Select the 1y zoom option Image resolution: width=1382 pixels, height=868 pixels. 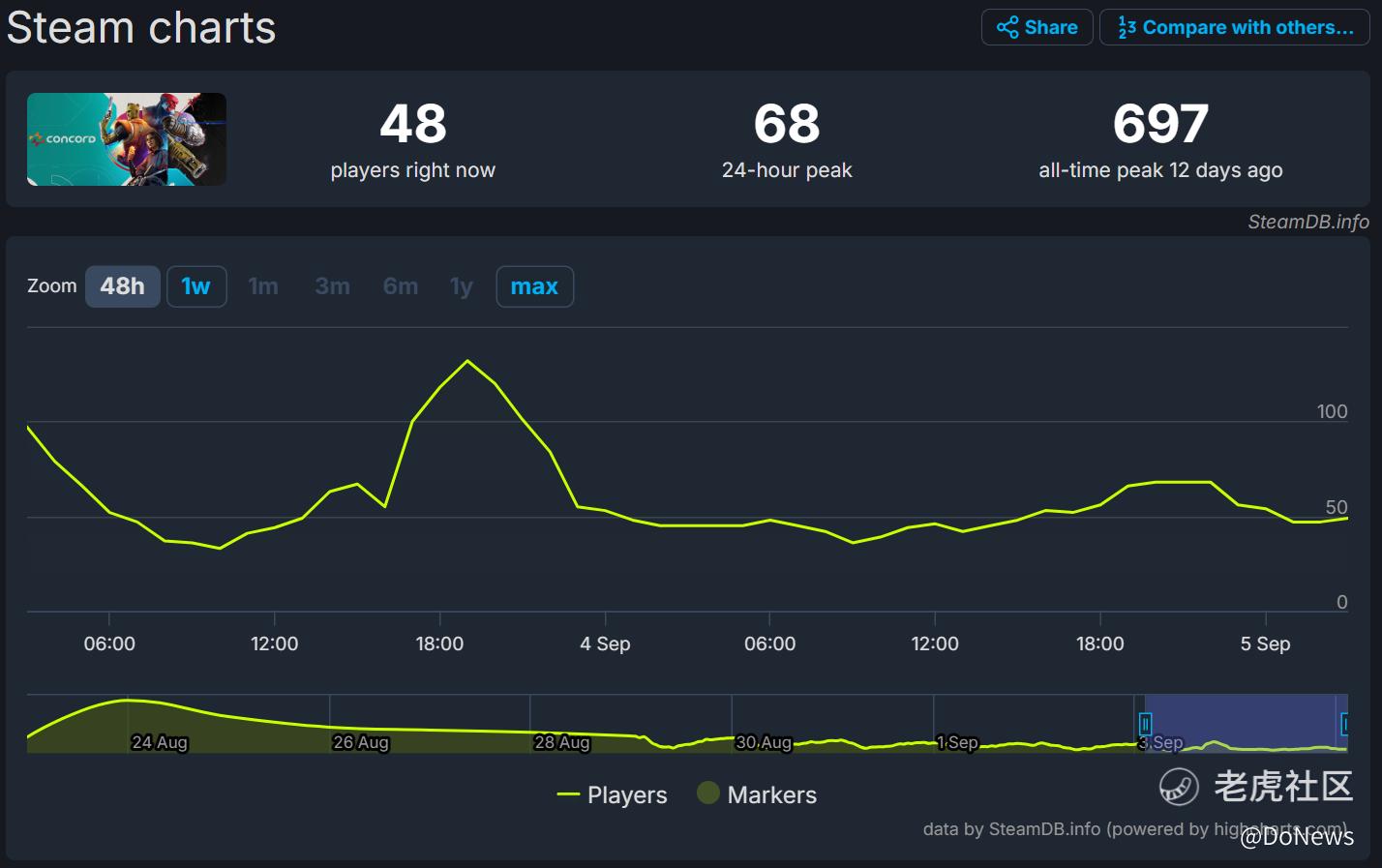(x=462, y=286)
